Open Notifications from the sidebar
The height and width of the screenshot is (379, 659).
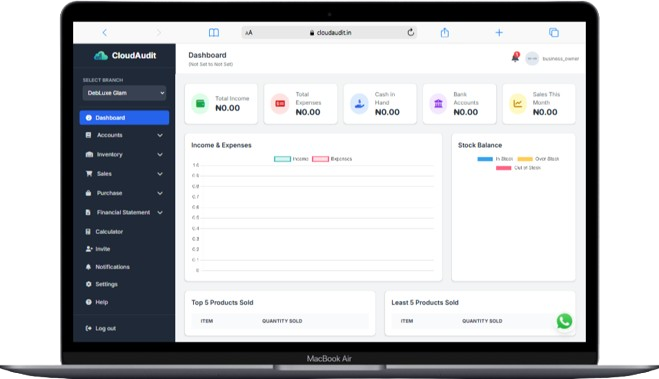112,267
